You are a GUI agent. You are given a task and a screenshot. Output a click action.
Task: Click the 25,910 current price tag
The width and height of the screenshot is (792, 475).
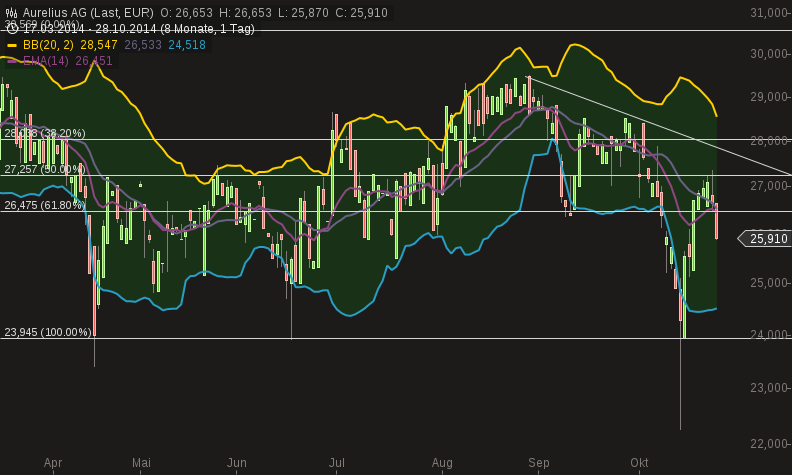coord(768,239)
